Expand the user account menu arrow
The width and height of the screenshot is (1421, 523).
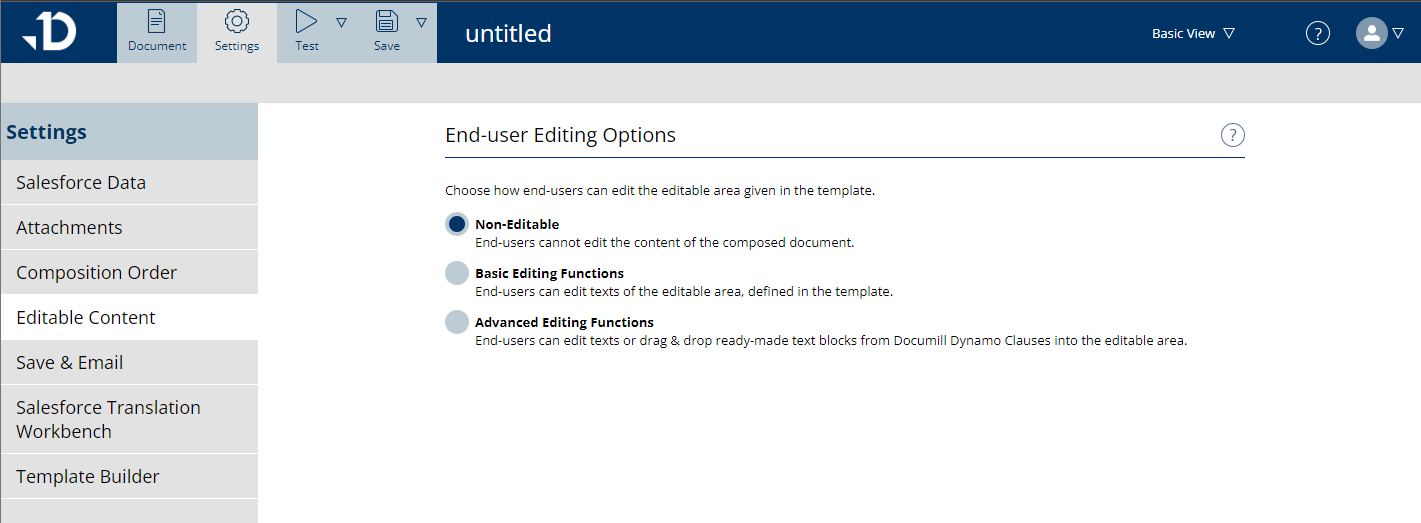point(1398,33)
